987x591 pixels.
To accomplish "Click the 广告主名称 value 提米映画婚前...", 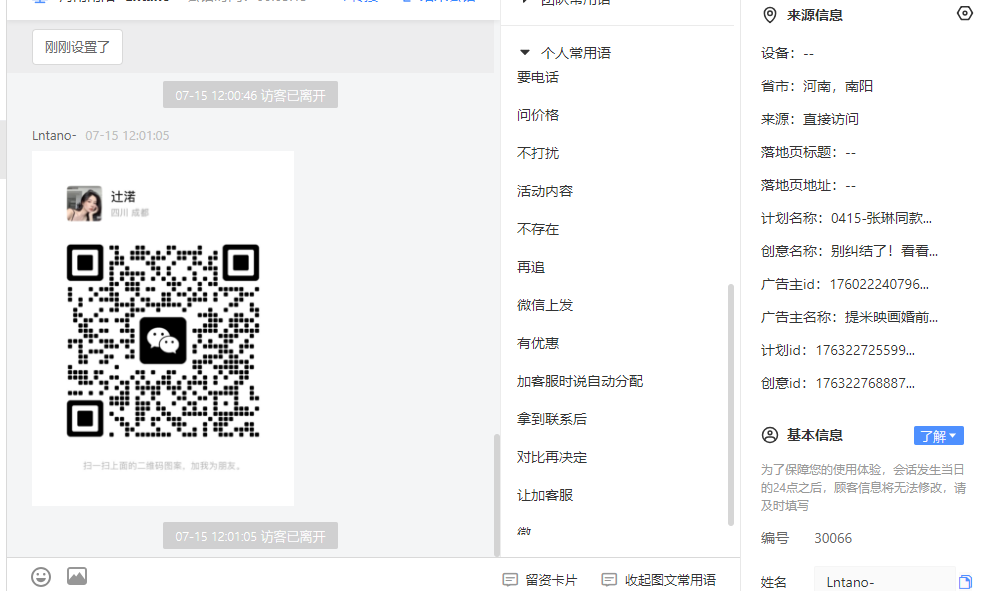I will (891, 317).
